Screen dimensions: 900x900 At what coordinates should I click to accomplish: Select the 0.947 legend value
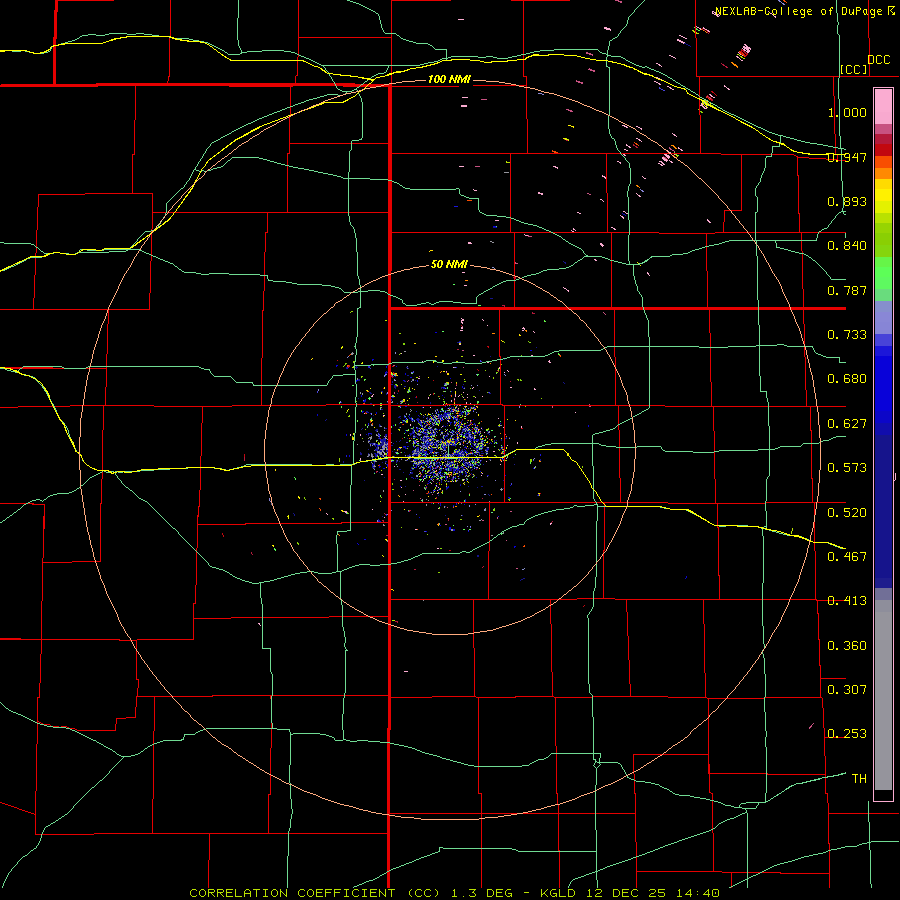click(x=847, y=157)
